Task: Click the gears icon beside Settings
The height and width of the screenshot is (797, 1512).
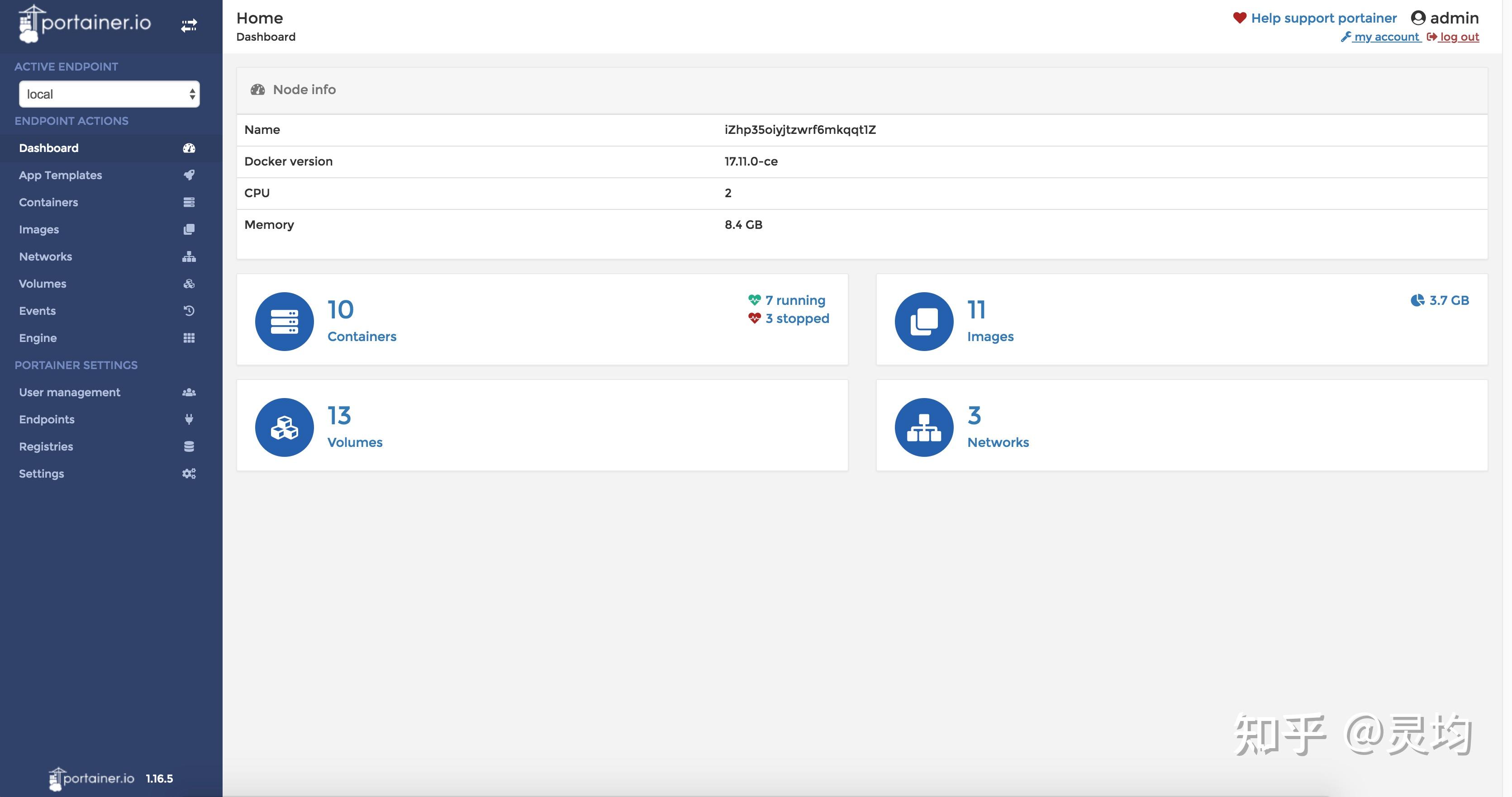Action: (x=189, y=474)
